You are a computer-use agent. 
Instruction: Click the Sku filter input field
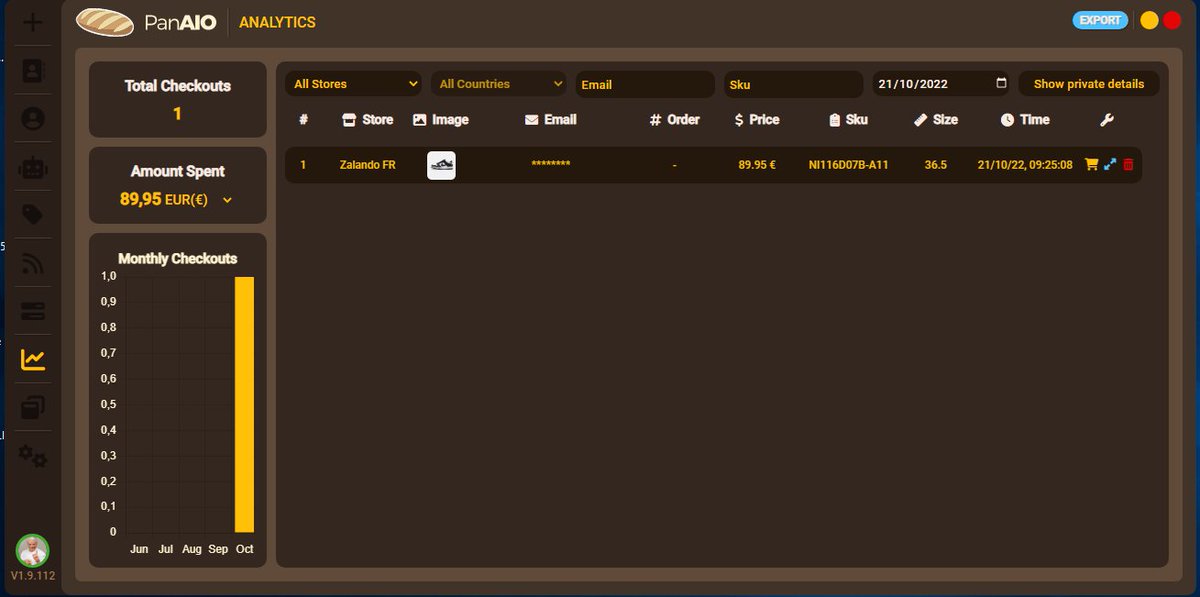tap(793, 84)
